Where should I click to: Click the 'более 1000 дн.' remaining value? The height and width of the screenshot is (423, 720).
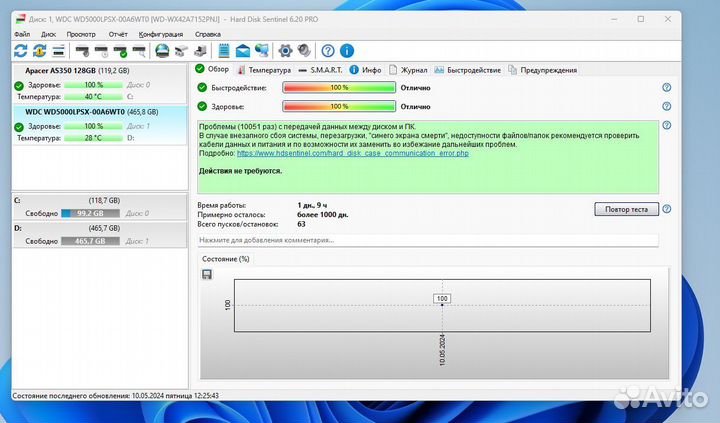click(x=323, y=214)
